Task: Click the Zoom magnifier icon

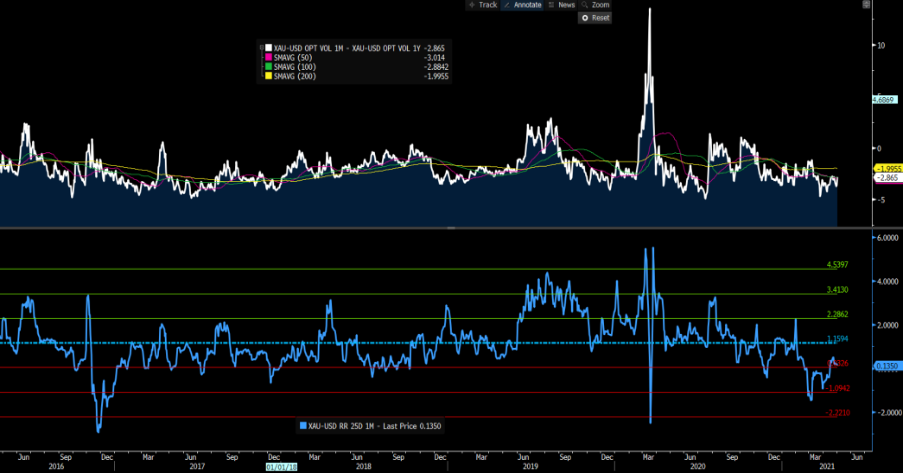Action: (585, 5)
